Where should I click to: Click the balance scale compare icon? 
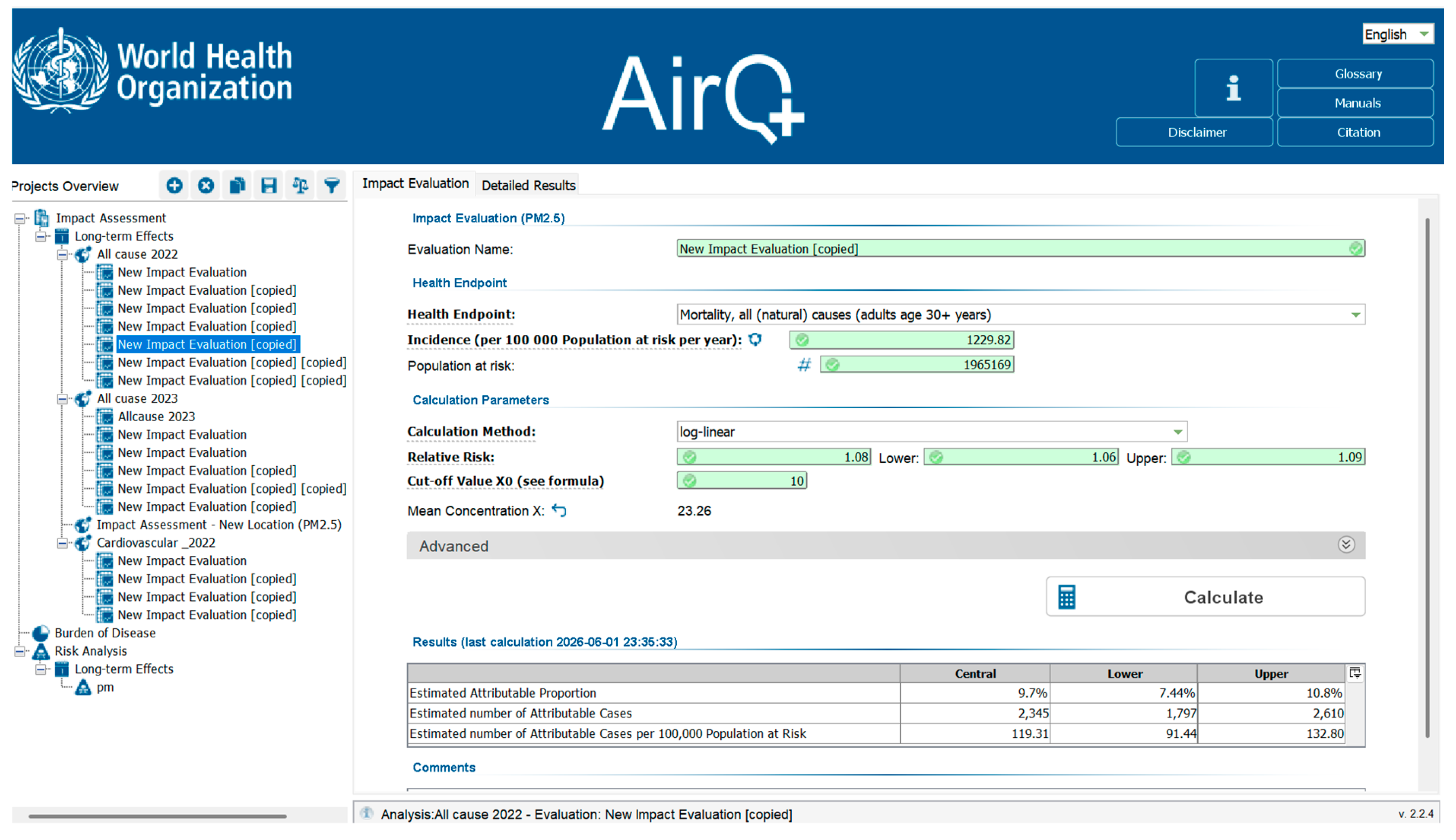(x=300, y=186)
